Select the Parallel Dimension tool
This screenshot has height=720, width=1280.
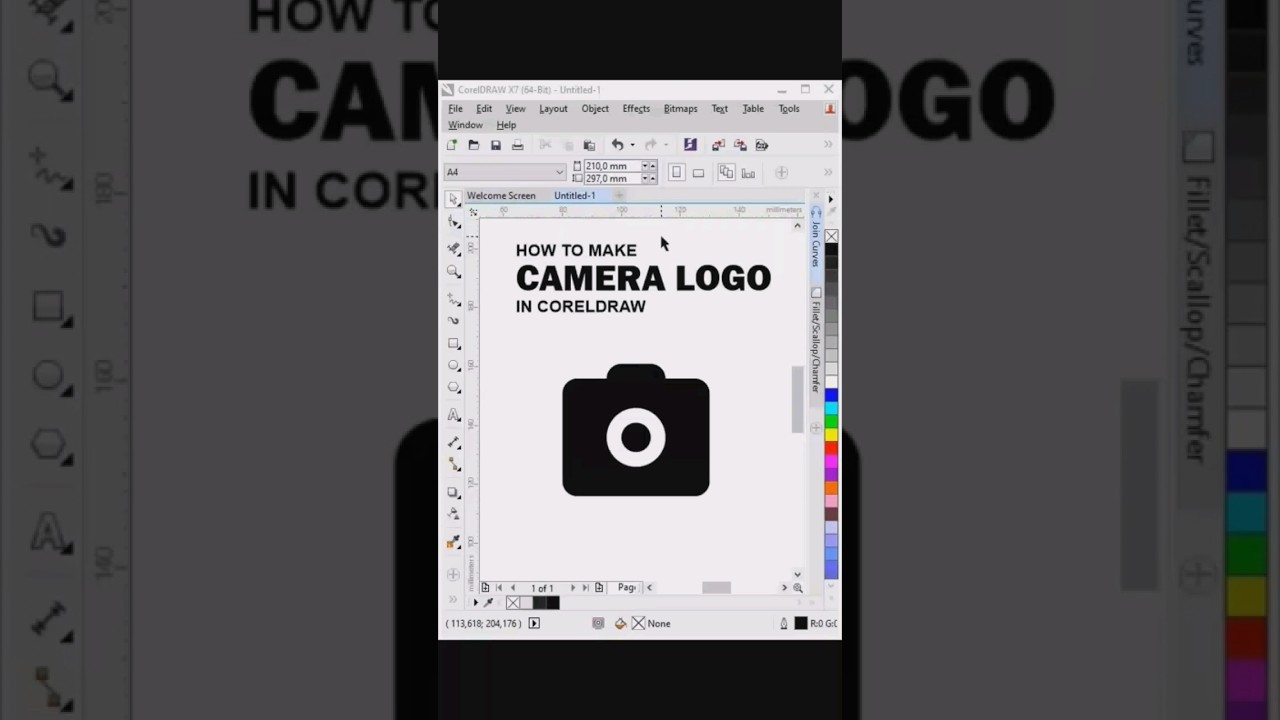point(454,442)
